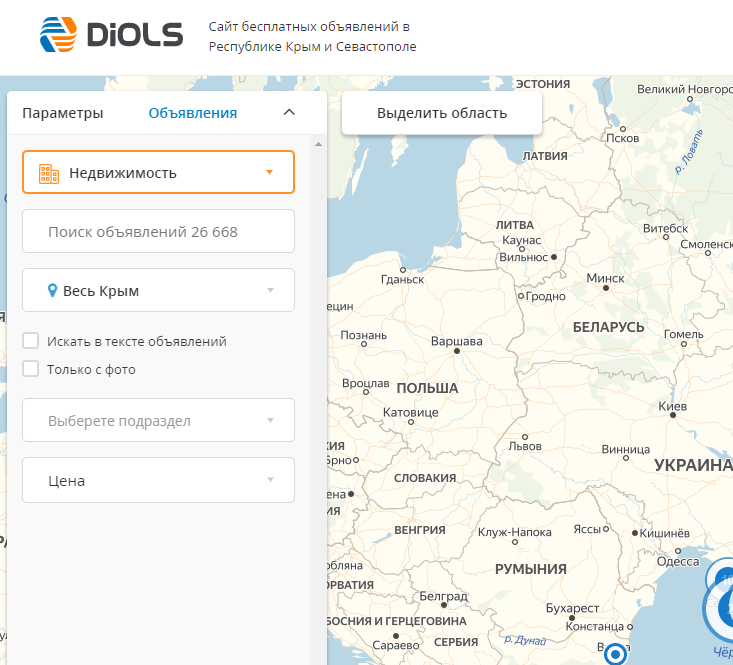The image size is (733, 665).
Task: Click the listing cluster marker near Одесса
Action: click(720, 580)
